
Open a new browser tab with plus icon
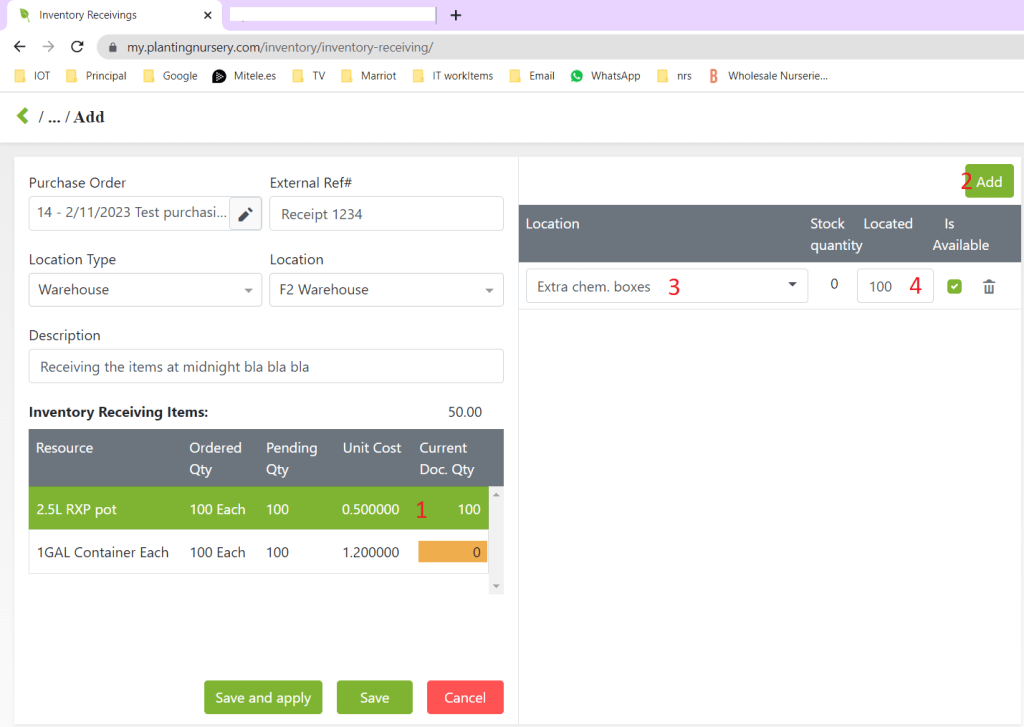click(456, 15)
